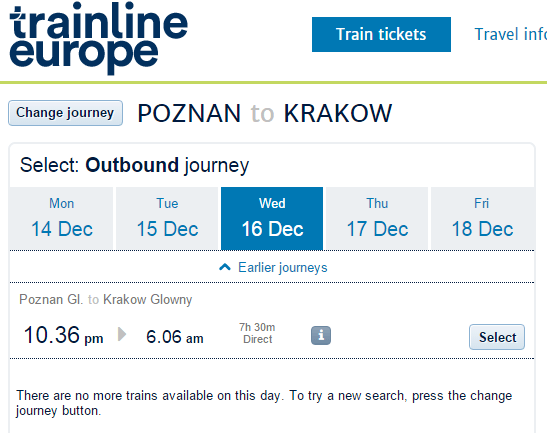Click the Change journey button

tap(66, 113)
